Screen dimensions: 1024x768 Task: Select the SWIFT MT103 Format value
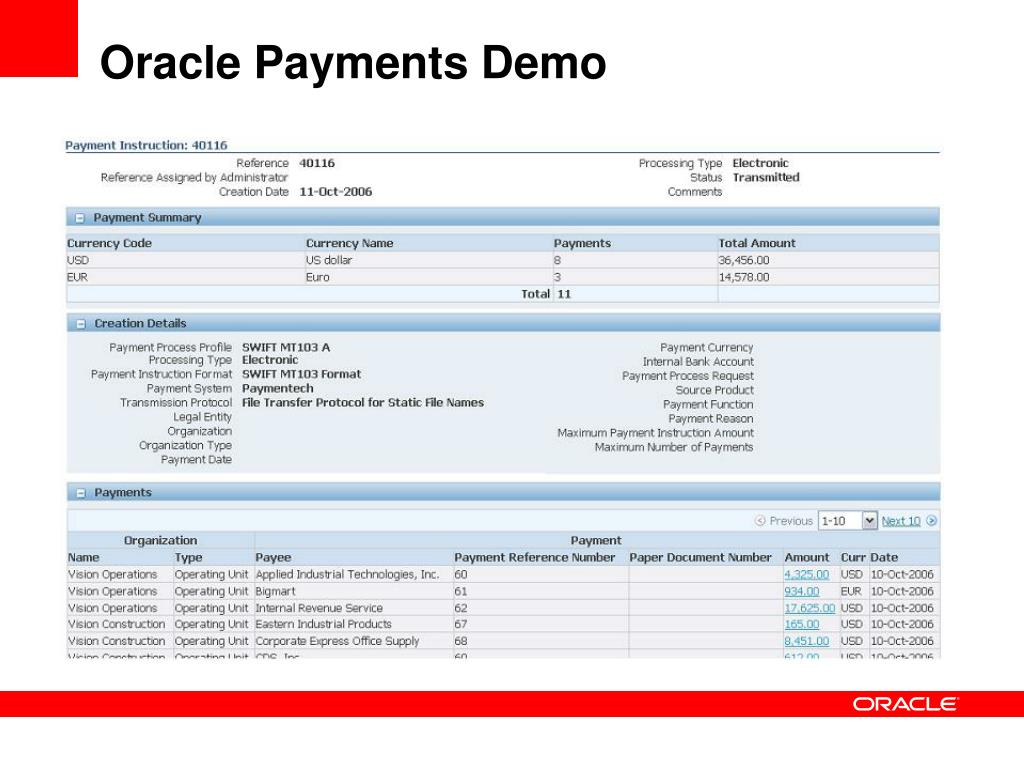(x=301, y=374)
